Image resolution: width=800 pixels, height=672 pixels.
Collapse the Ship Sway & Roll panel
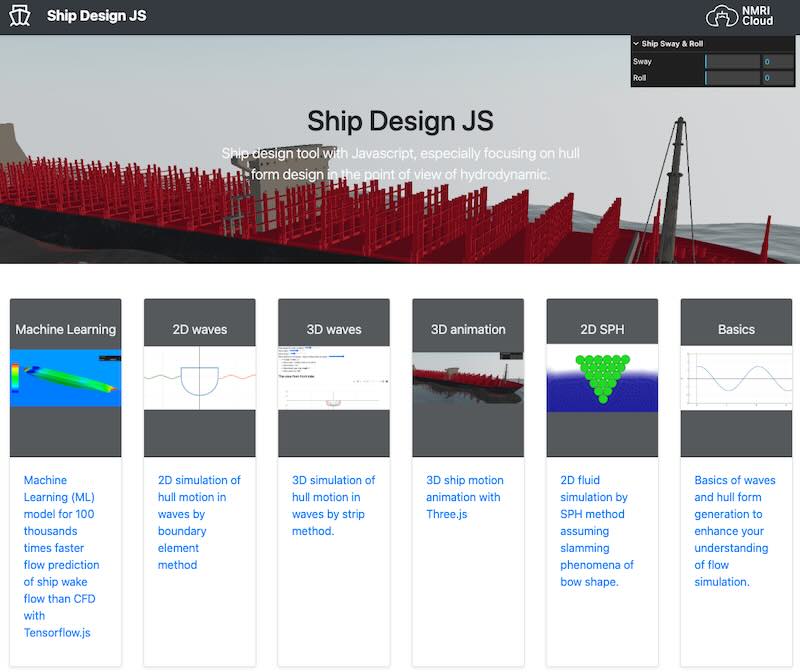tap(672, 44)
